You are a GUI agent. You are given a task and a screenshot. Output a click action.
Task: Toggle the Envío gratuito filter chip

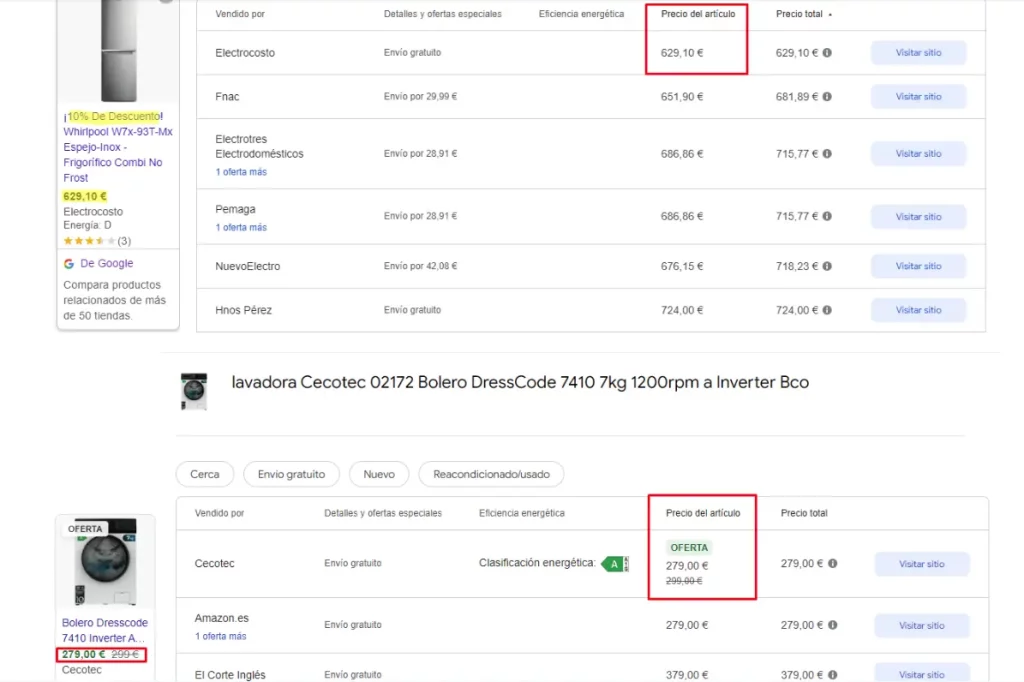pyautogui.click(x=291, y=474)
